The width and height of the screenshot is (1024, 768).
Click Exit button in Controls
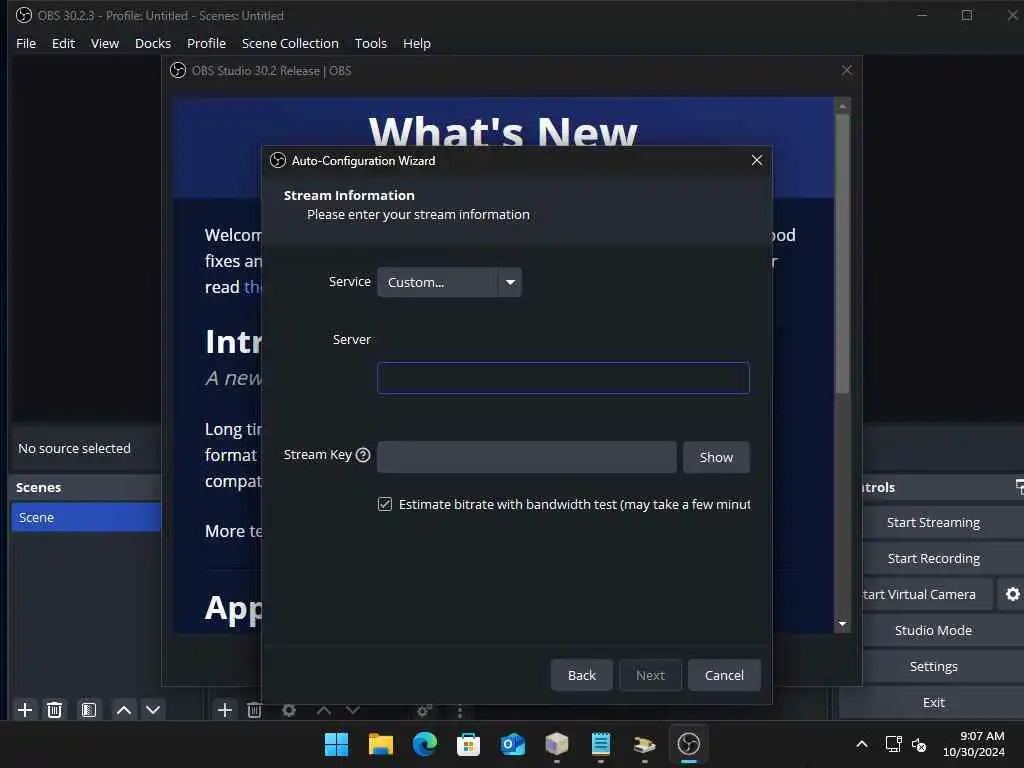pos(933,702)
